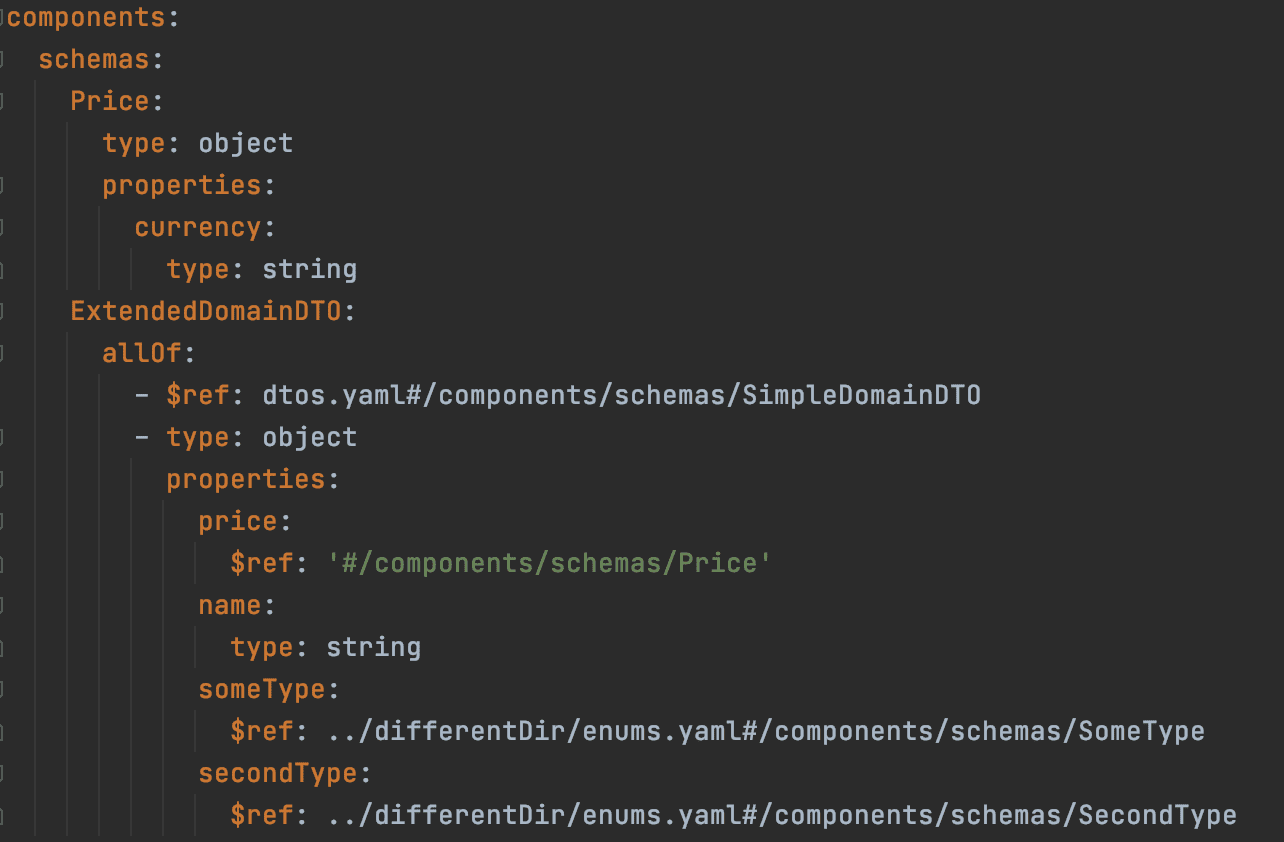Fold the currency property block
Screen dimensions: 1284x842
3,227
